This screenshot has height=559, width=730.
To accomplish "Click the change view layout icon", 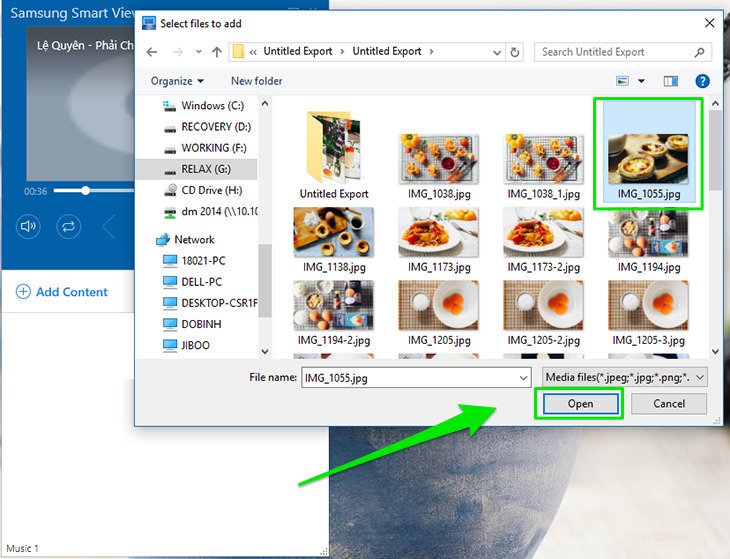I will pyautogui.click(x=623, y=81).
